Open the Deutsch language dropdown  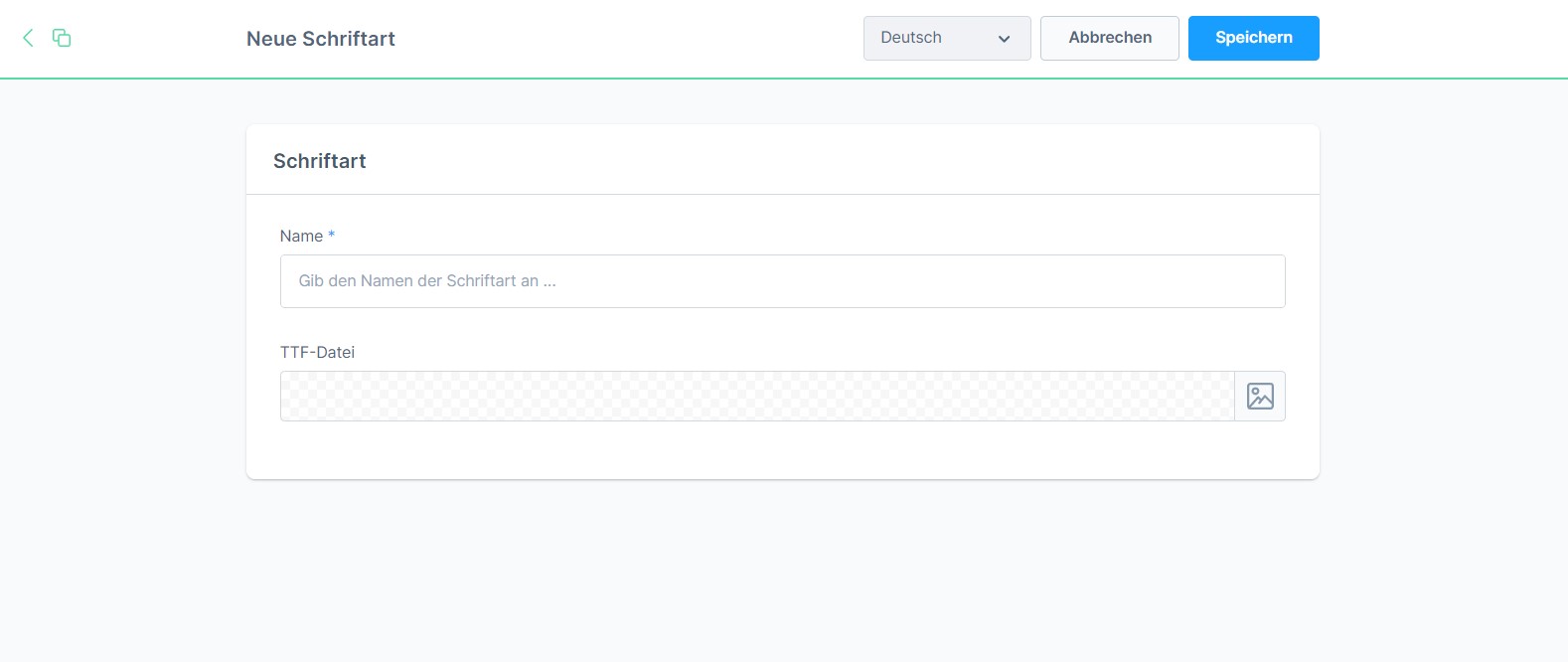[947, 38]
